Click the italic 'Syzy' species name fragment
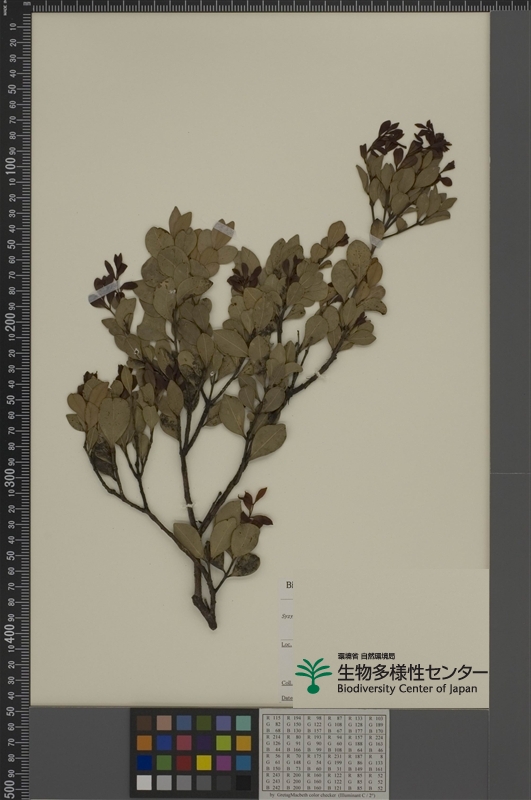Screen dimensions: 531x800 click(x=287, y=616)
